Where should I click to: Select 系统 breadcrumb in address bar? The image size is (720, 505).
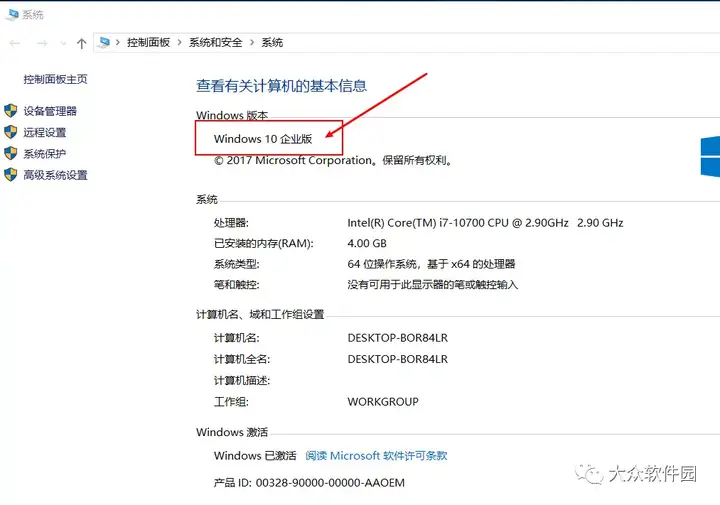tap(272, 43)
